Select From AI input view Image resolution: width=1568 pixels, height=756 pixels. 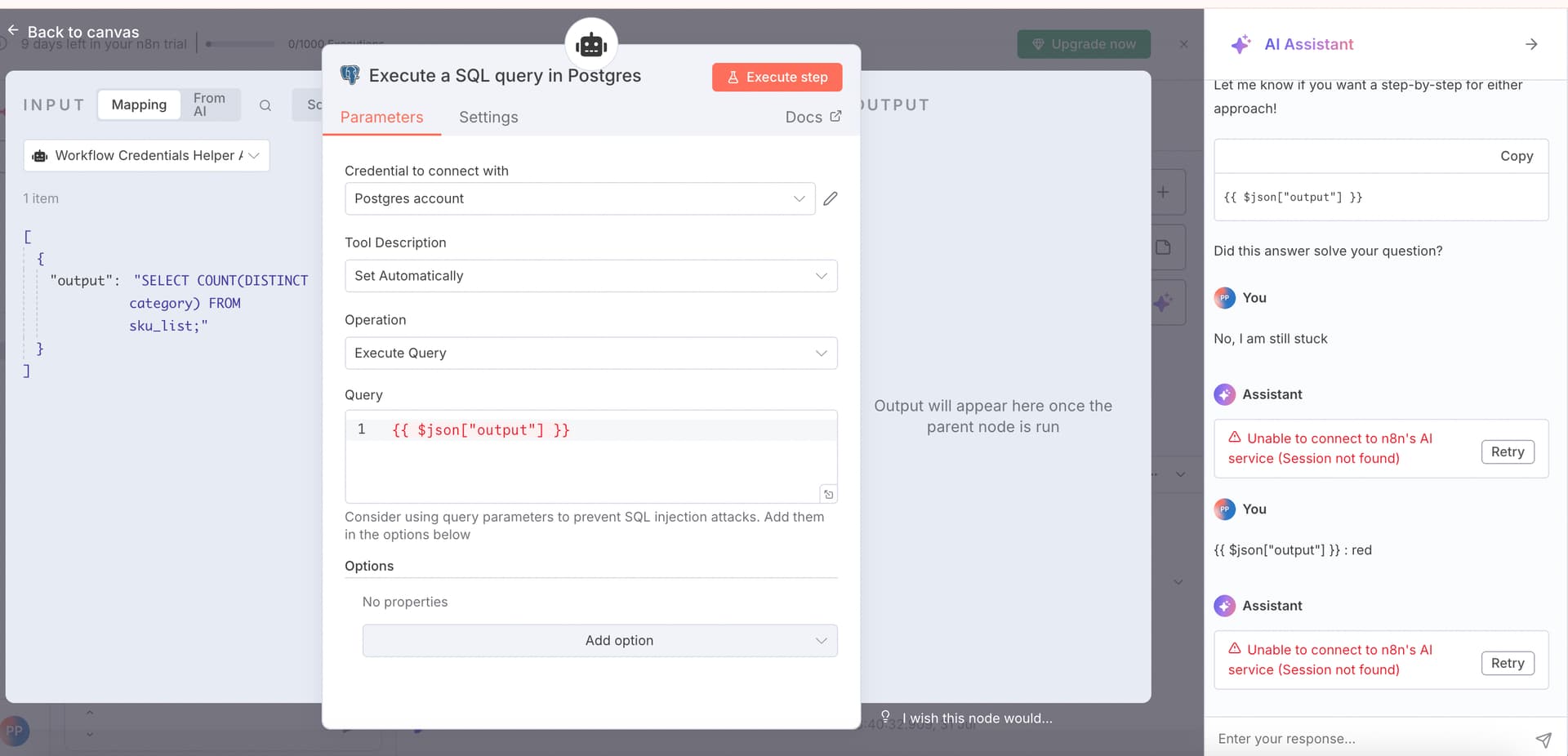pos(209,105)
